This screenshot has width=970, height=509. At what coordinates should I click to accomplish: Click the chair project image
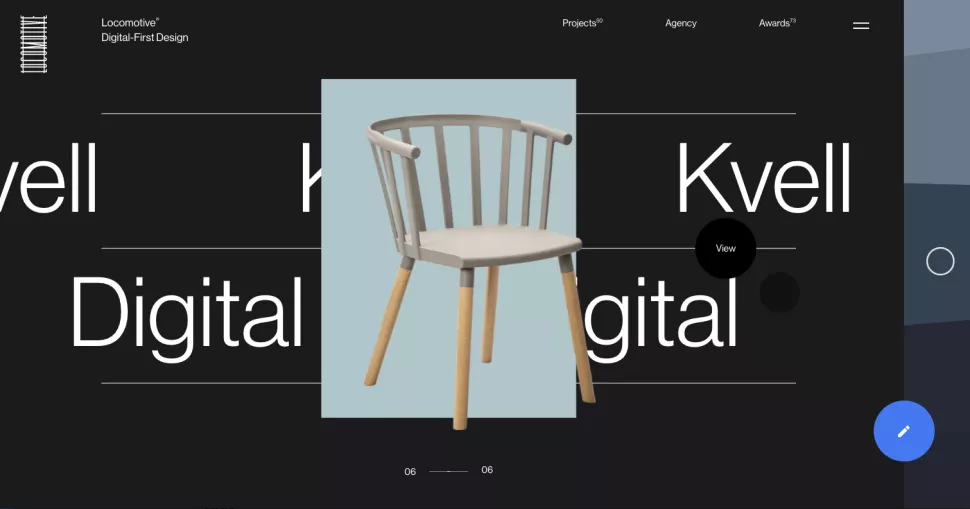tap(449, 249)
